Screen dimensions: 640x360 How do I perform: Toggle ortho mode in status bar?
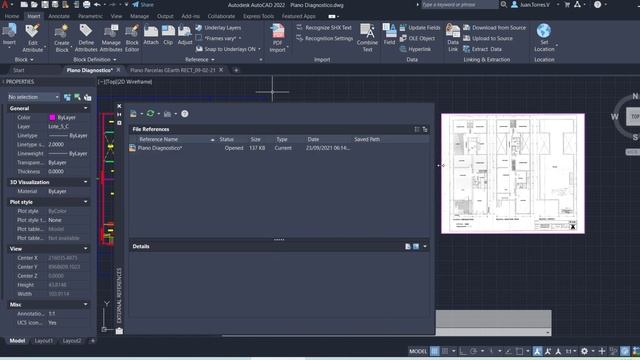tap(462, 351)
